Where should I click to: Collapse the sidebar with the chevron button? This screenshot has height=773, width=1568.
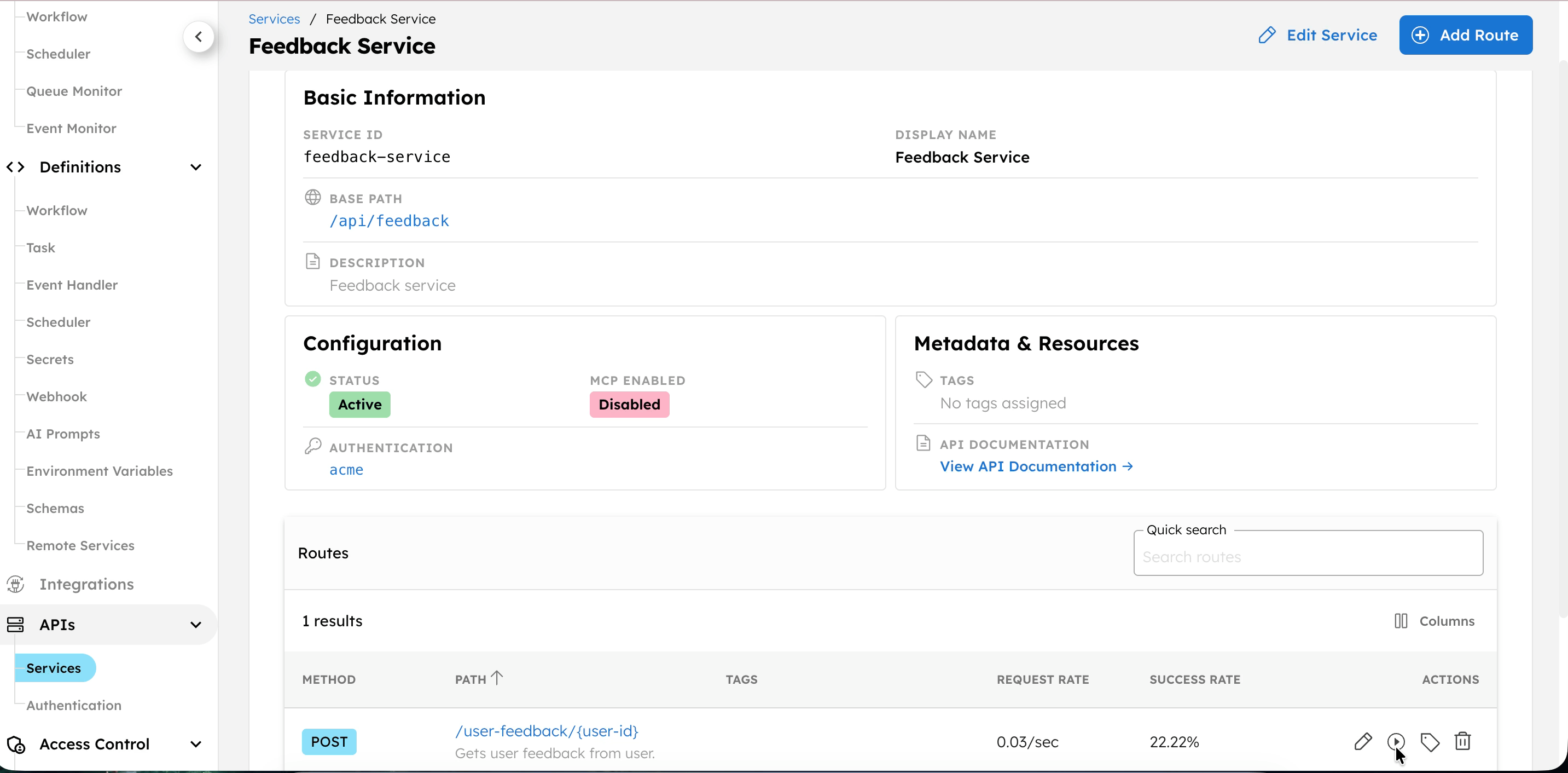point(199,37)
